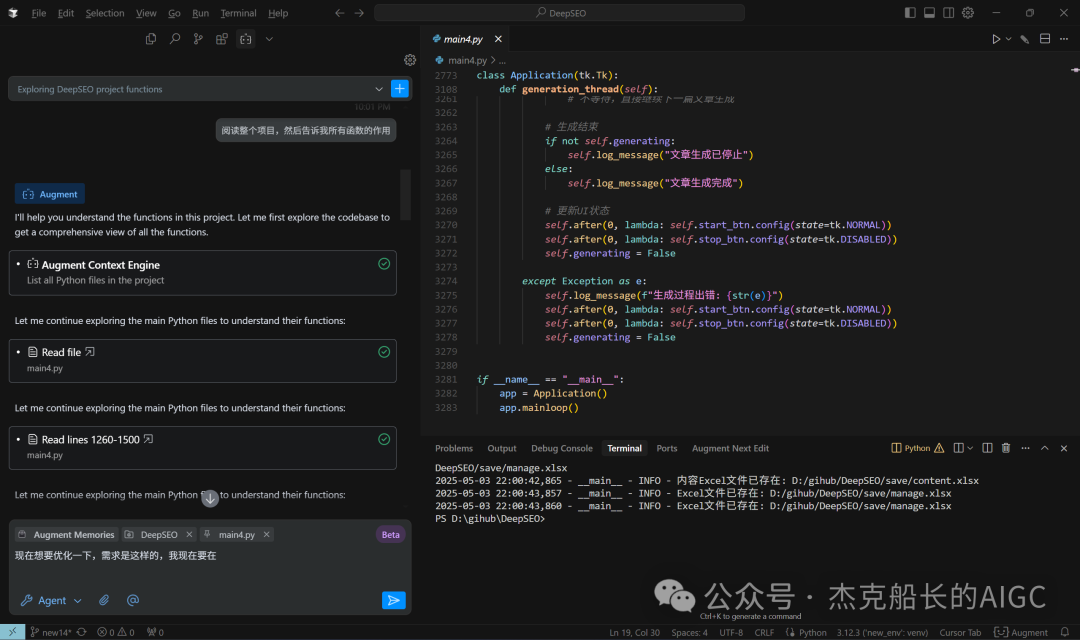Image resolution: width=1080 pixels, height=640 pixels.
Task: Open the Extensions view icon
Action: (222, 39)
